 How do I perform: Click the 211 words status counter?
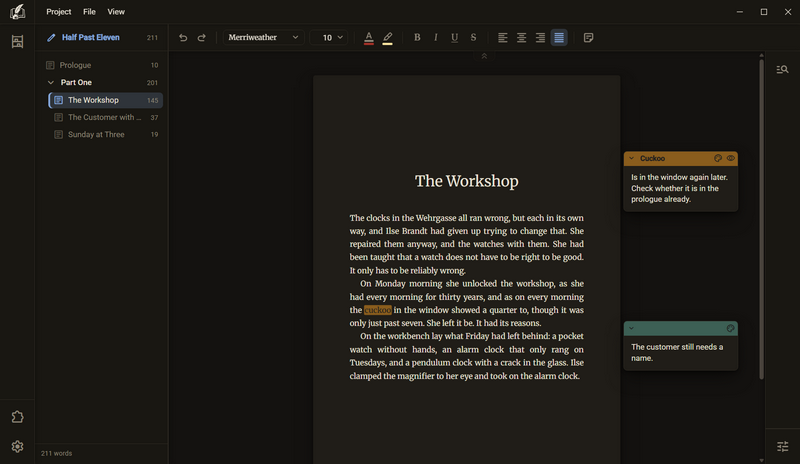coord(56,453)
